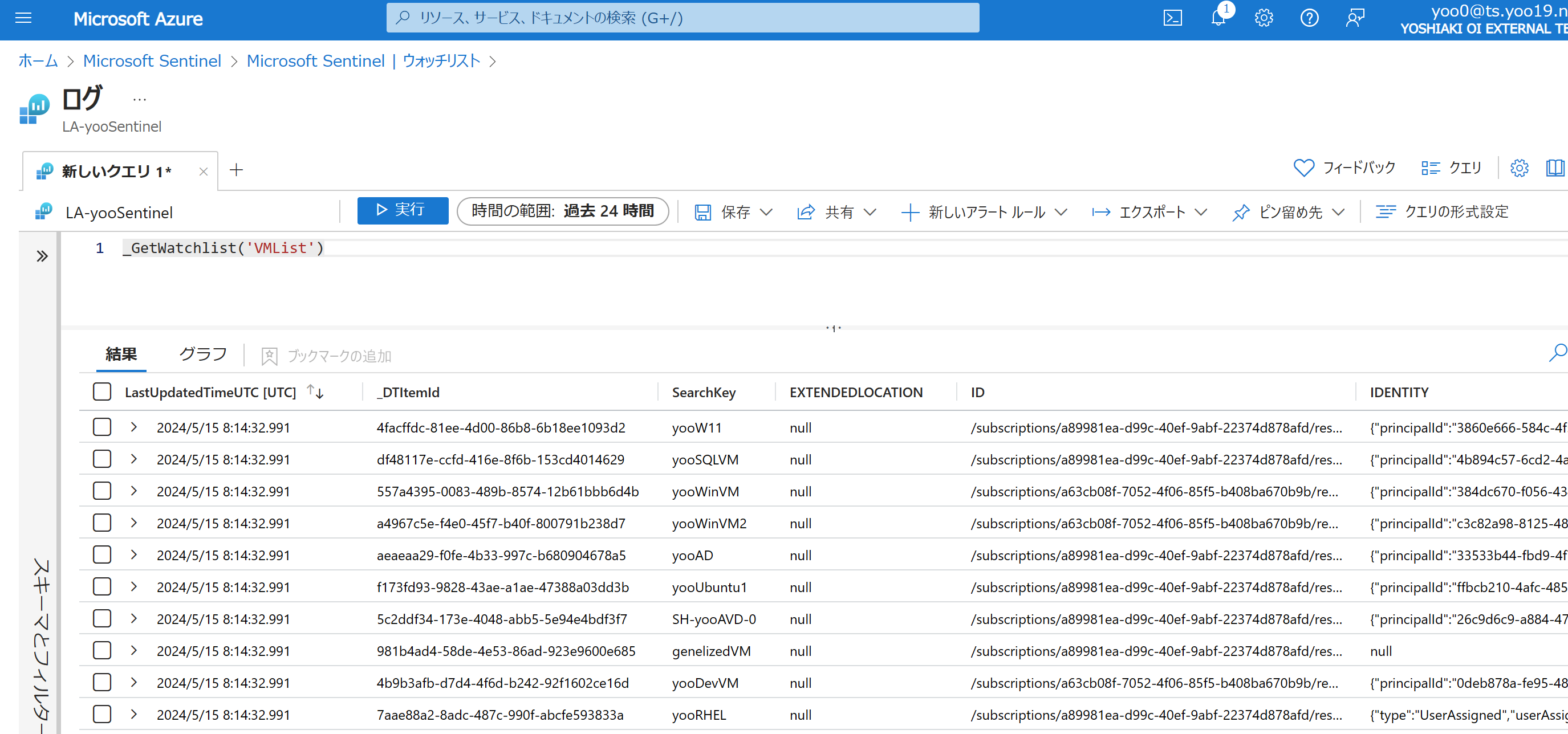Select all result rows via header checkbox
This screenshot has width=1568, height=734.
(101, 392)
